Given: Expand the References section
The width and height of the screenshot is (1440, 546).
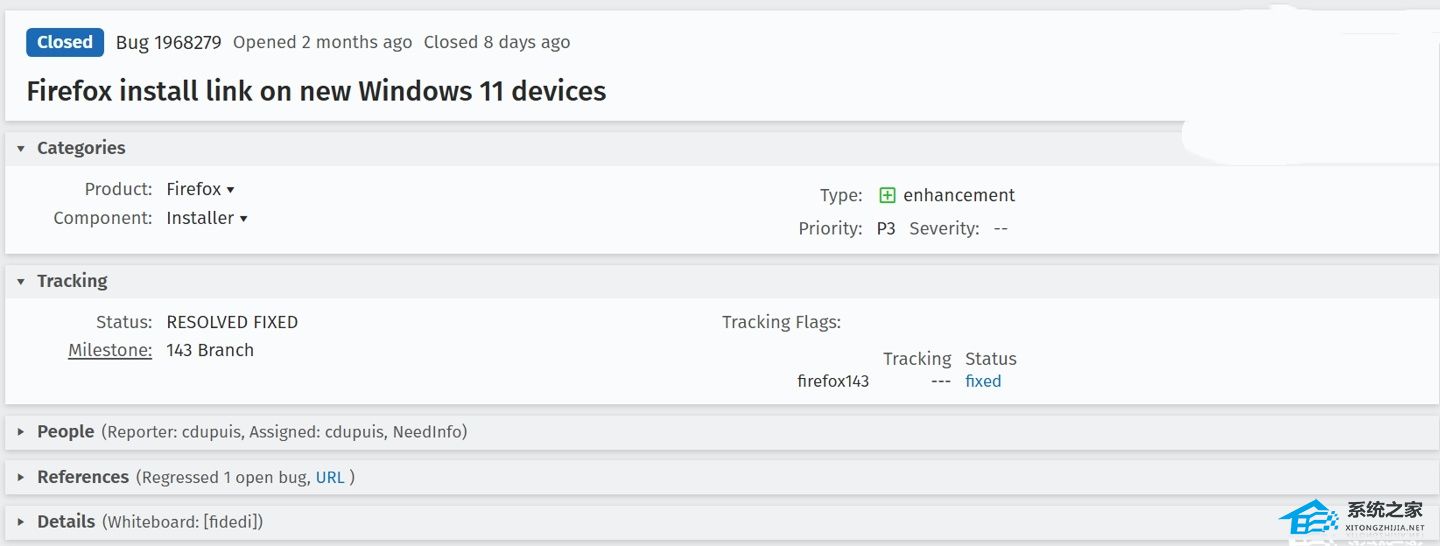Looking at the screenshot, I should point(21,477).
